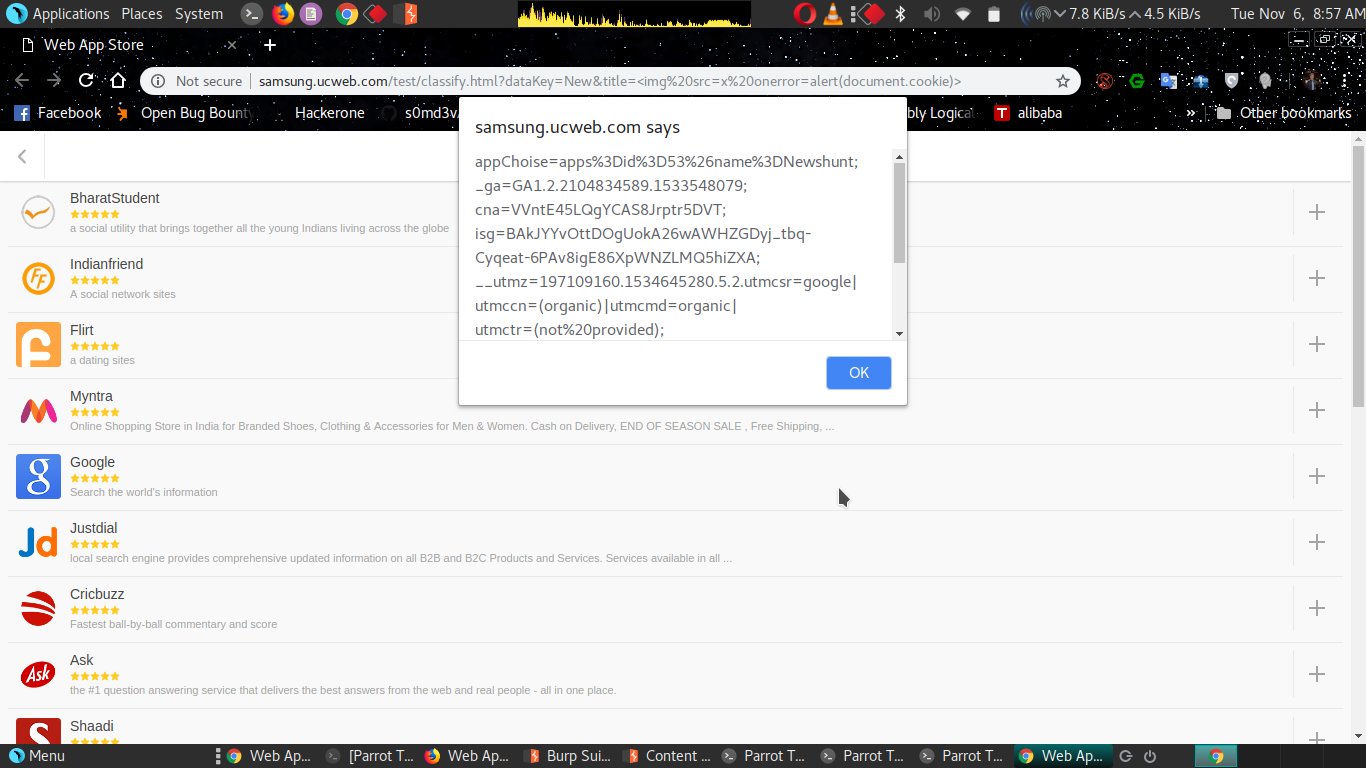Add the Indianfriend app with plus icon

[1317, 278]
